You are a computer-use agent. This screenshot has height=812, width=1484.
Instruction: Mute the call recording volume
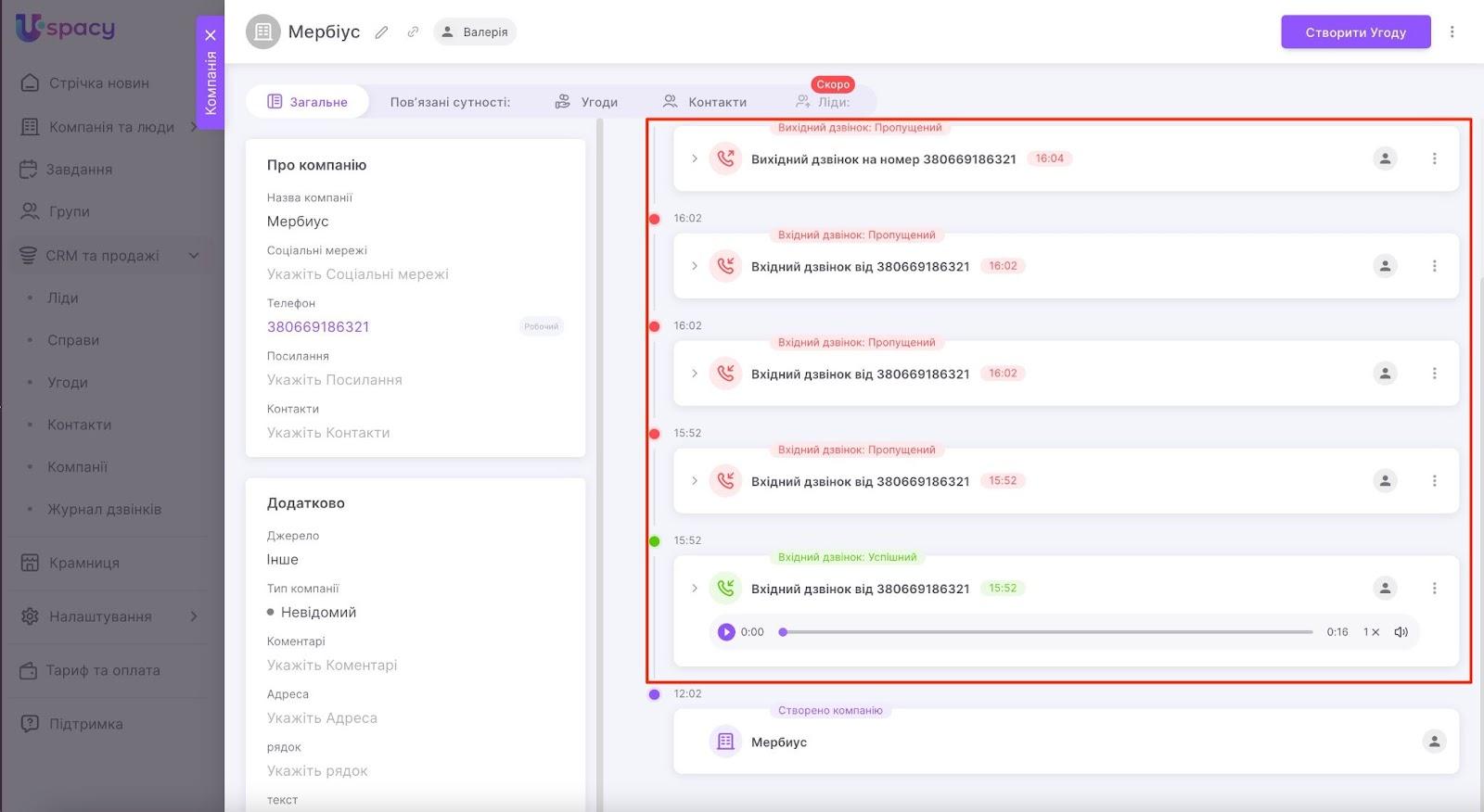click(x=1401, y=632)
